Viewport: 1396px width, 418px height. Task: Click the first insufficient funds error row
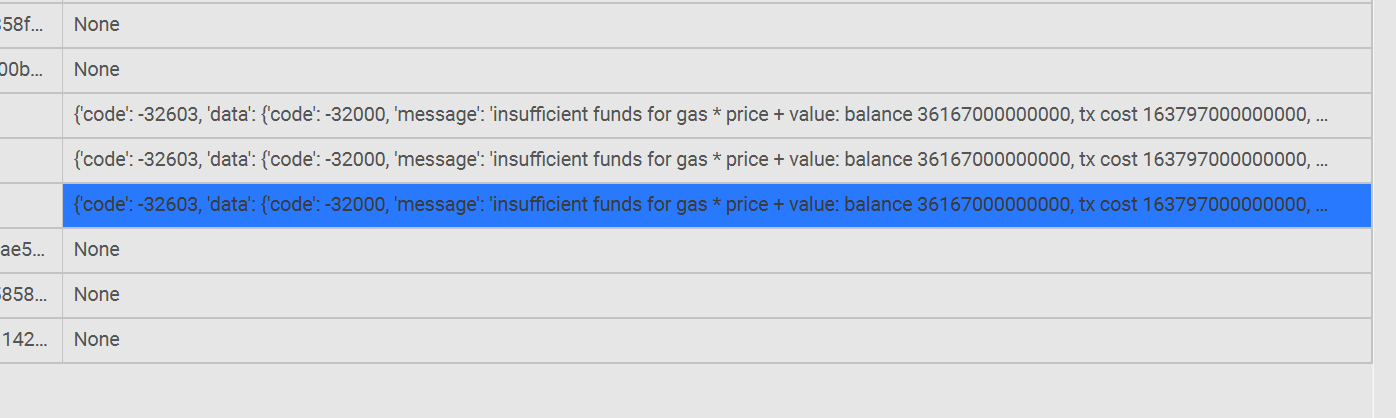click(700, 115)
